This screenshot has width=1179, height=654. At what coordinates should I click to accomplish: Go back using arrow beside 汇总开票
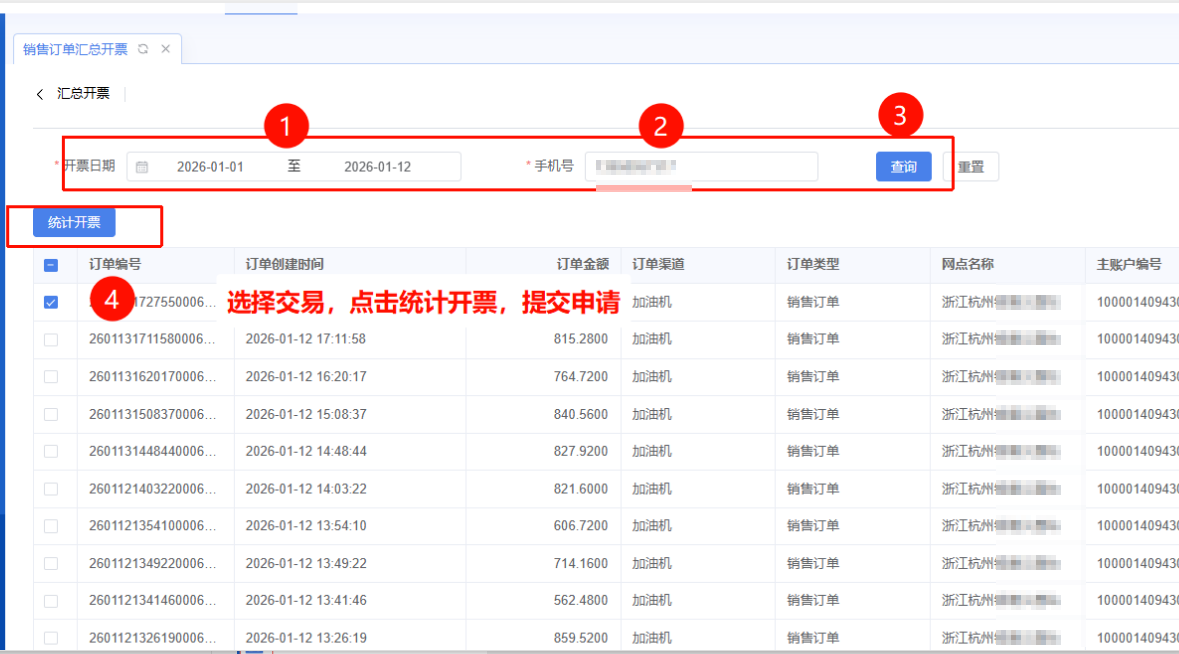(40, 94)
